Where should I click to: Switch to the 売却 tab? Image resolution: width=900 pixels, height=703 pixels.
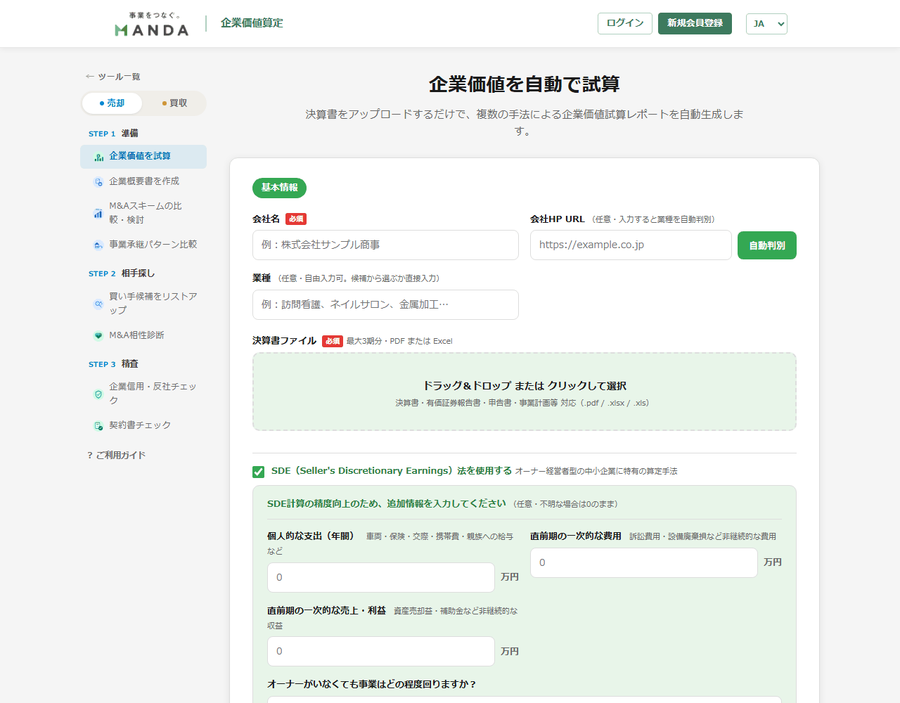coord(112,103)
